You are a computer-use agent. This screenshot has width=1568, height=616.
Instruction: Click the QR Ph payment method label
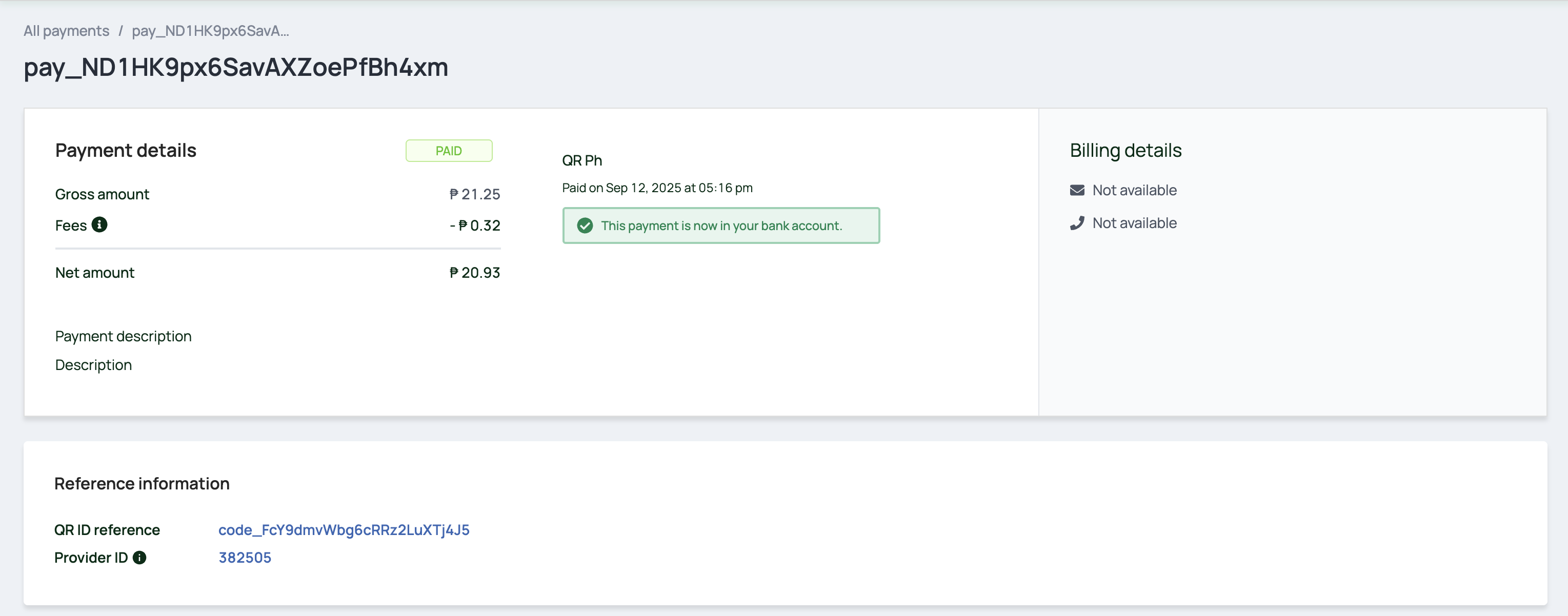click(x=581, y=160)
